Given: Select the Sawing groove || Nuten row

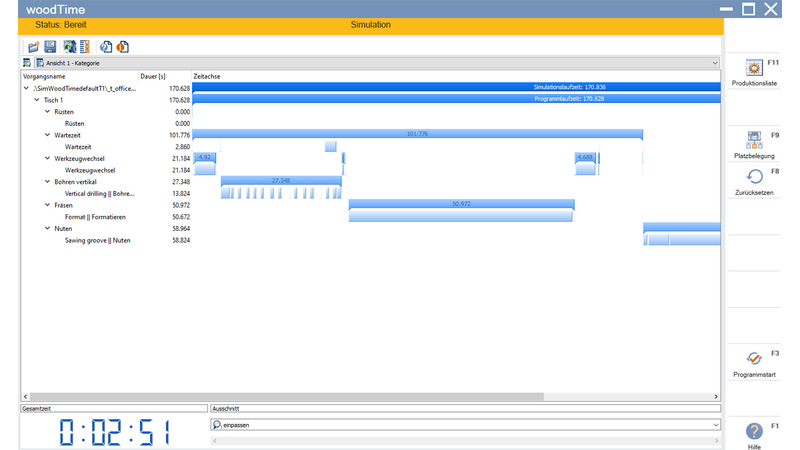Looking at the screenshot, I should [98, 240].
